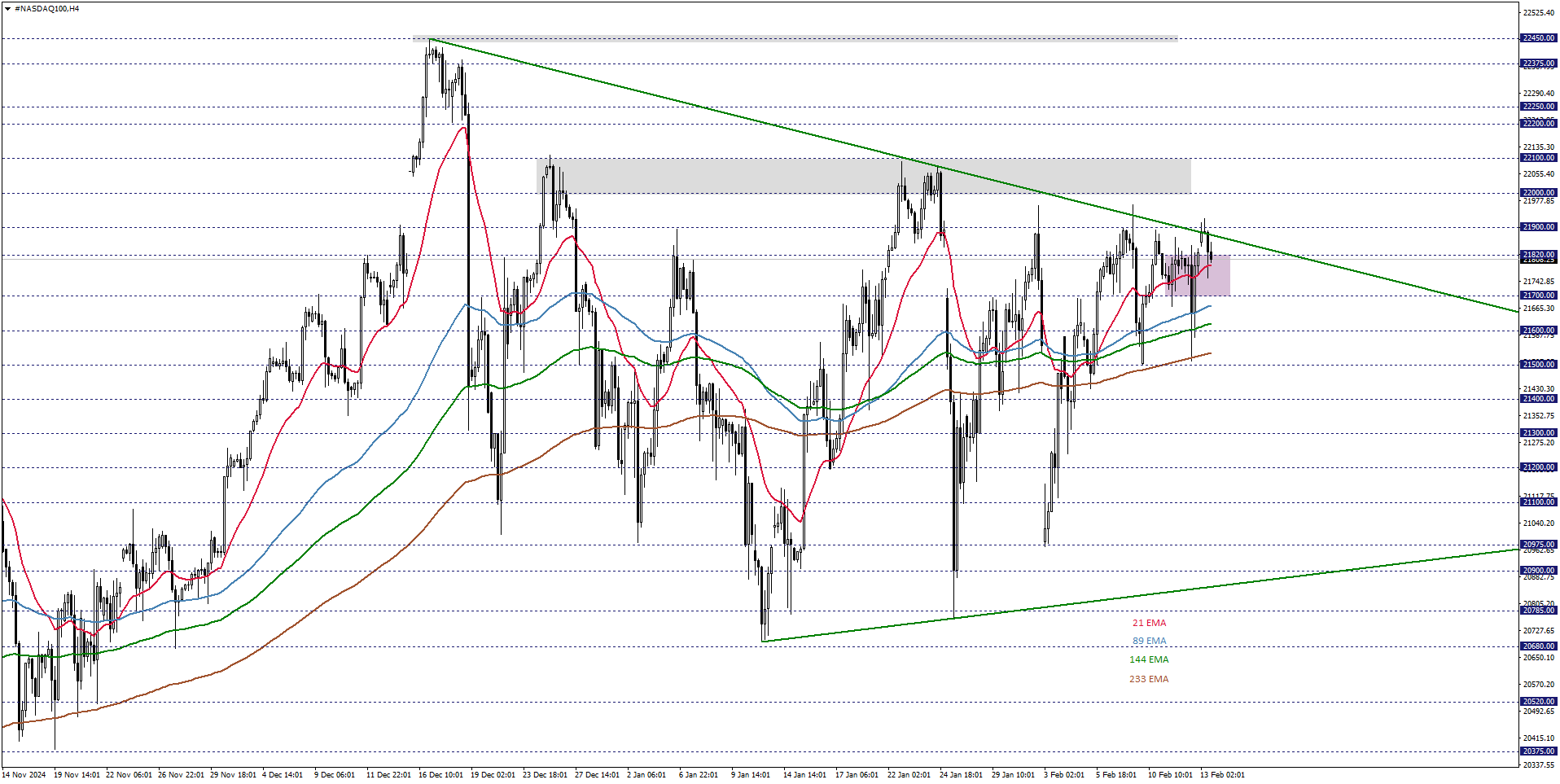Viewport: 1560px width, 784px height.
Task: Click the 20975.00 price level label
Action: click(x=1539, y=545)
